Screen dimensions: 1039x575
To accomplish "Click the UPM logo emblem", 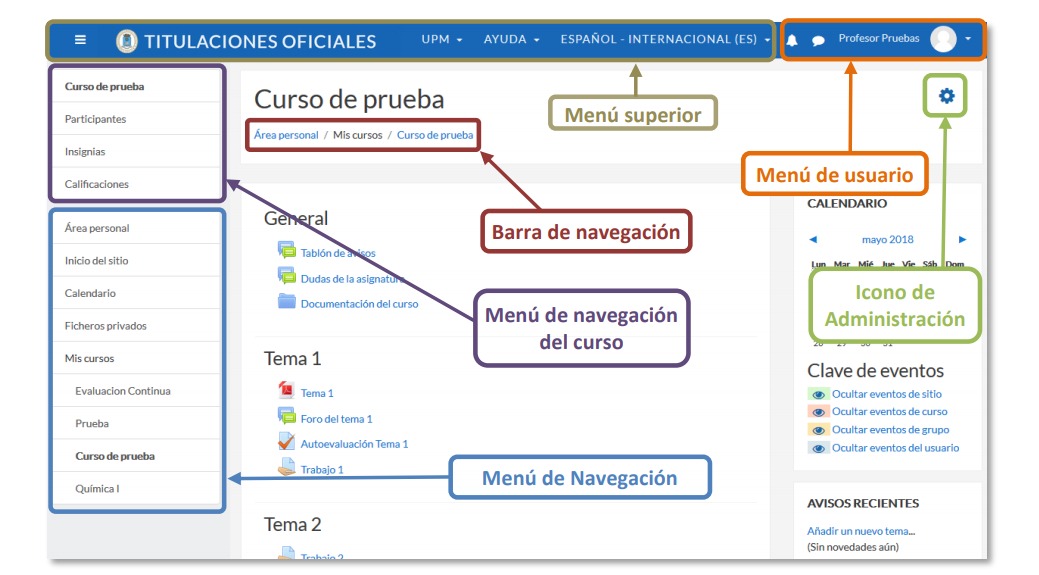I will [127, 41].
